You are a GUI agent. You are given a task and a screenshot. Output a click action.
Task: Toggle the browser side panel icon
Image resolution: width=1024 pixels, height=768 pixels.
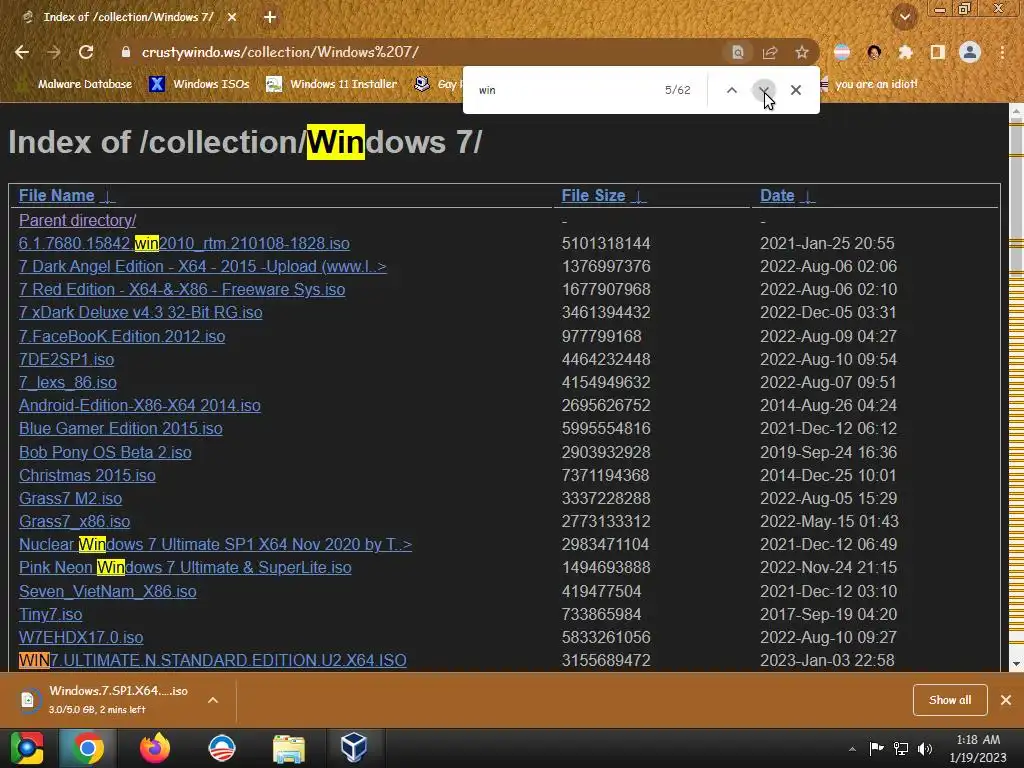tap(937, 52)
